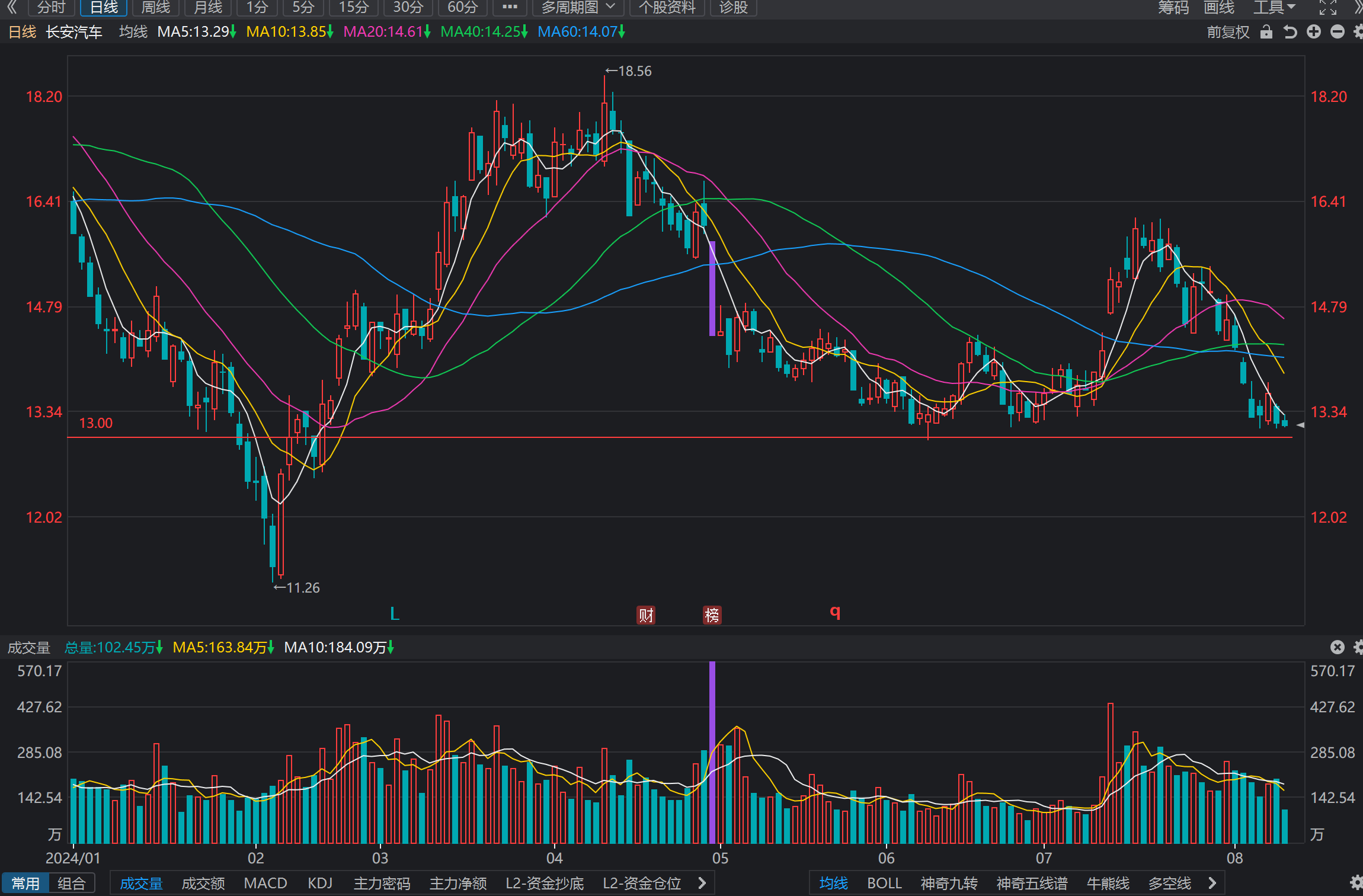Click the L marker on chart

[395, 615]
